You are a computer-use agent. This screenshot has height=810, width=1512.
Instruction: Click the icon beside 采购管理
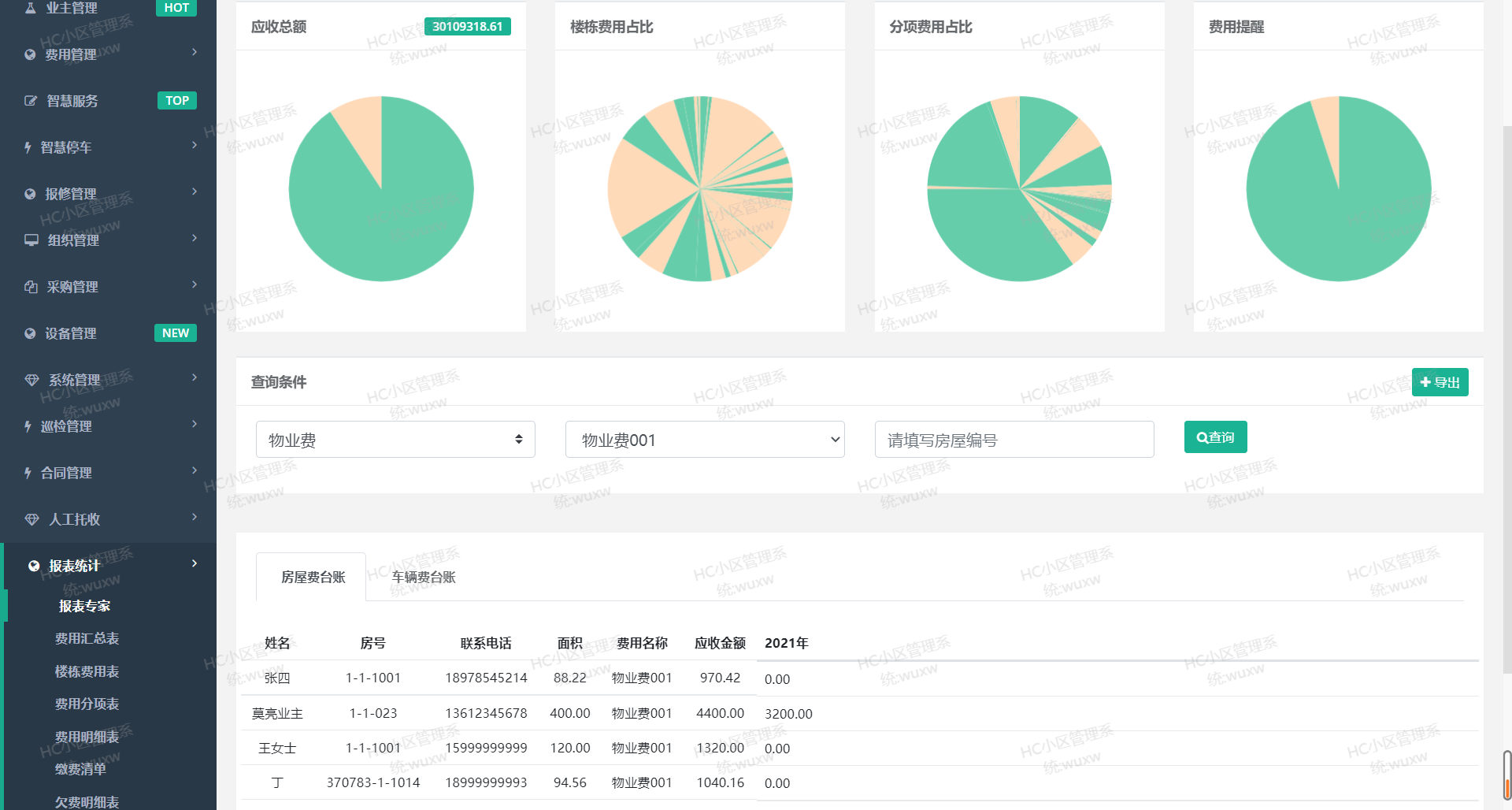[x=31, y=287]
